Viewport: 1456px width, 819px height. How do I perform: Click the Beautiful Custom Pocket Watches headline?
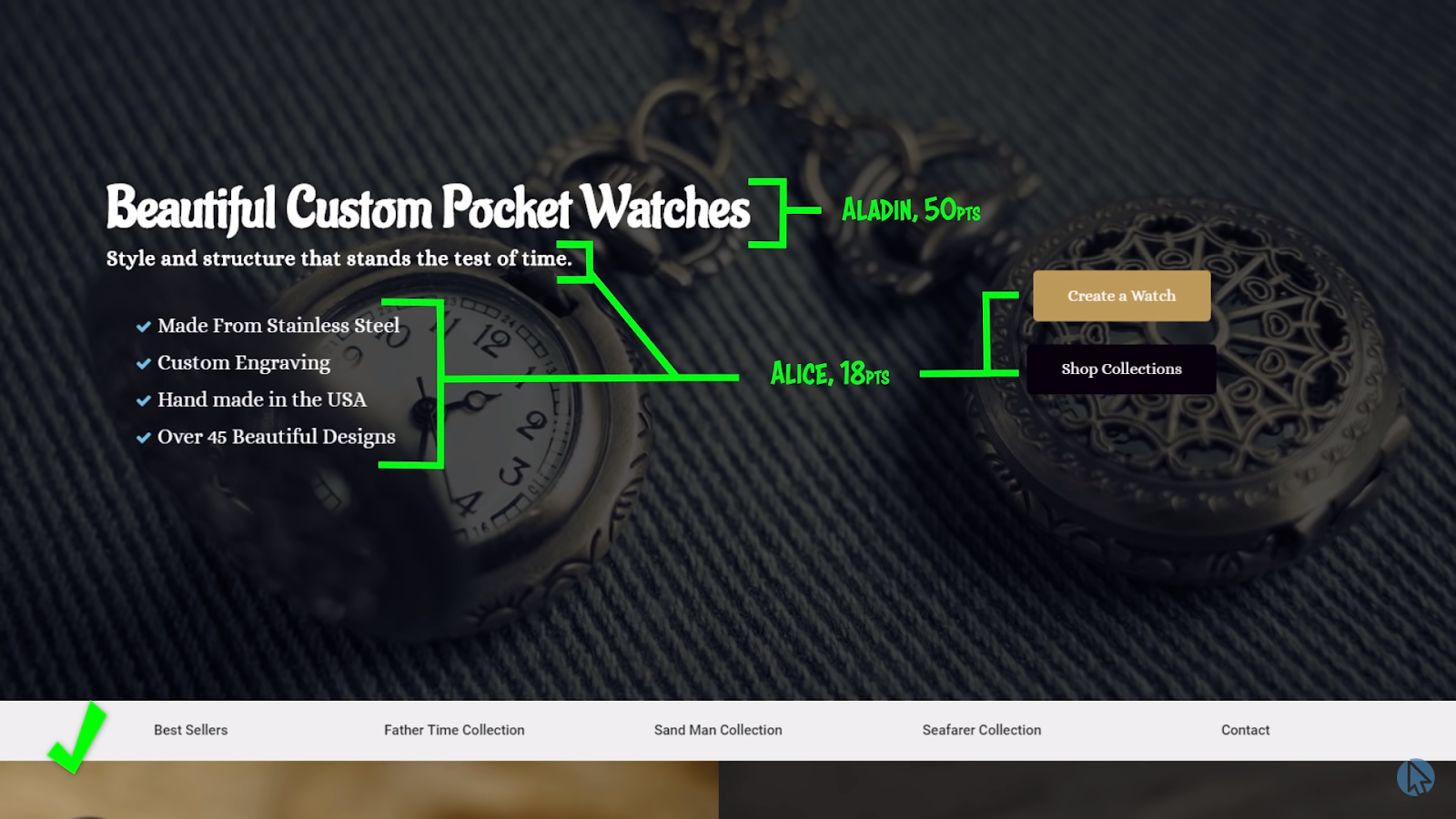(428, 208)
